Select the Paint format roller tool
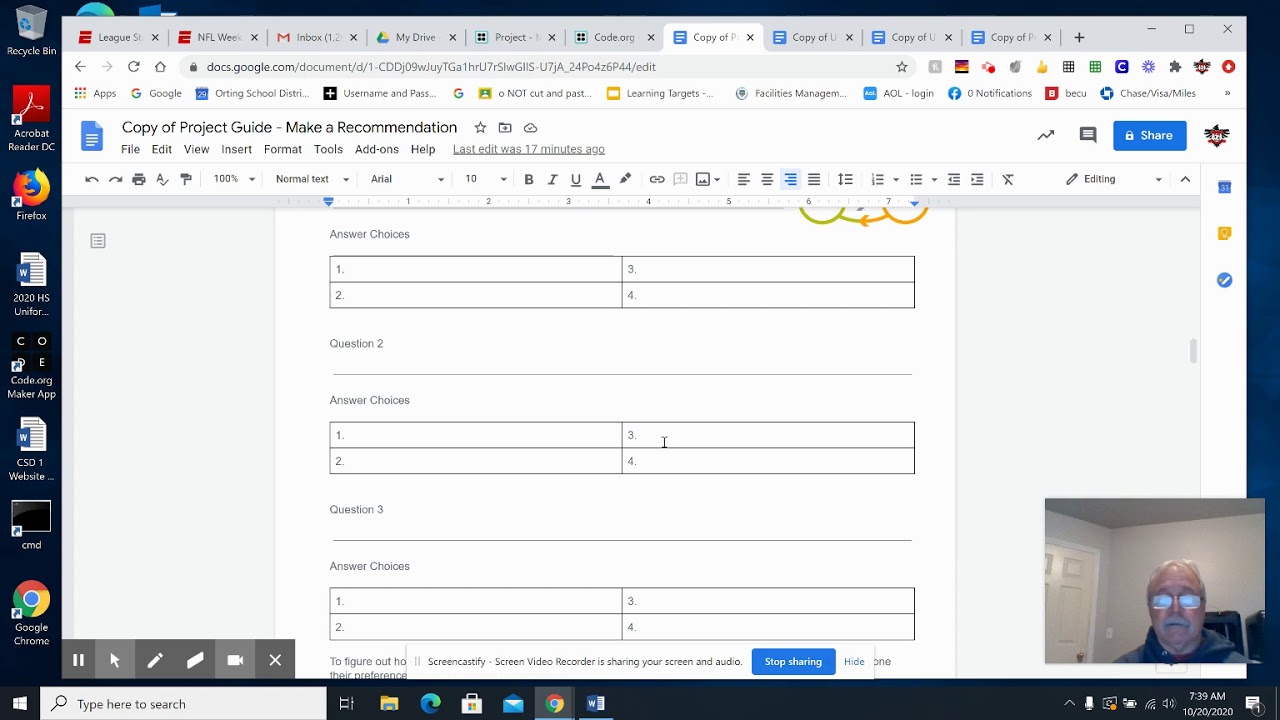The height and width of the screenshot is (720, 1280). (186, 179)
